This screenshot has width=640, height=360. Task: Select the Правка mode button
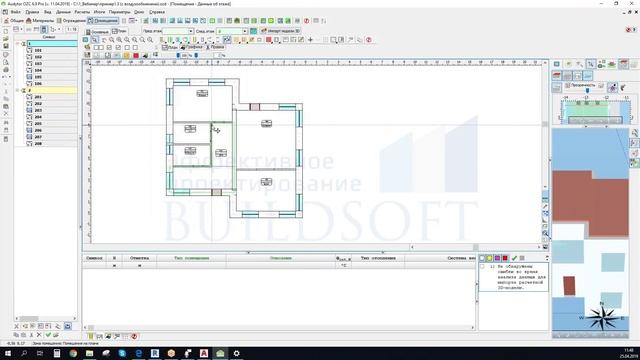(215, 47)
